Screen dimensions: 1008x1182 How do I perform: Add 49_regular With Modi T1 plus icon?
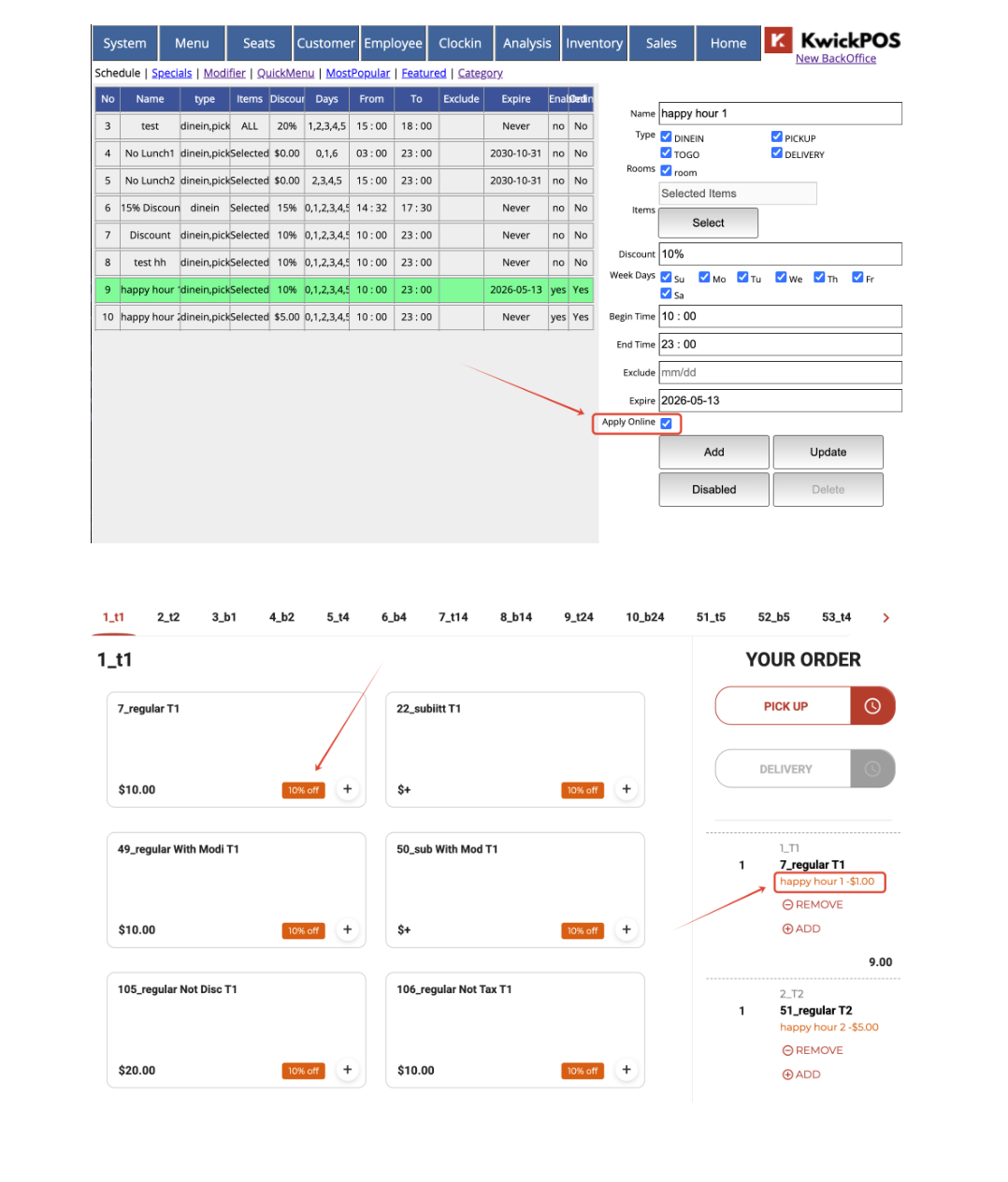pyautogui.click(x=348, y=930)
